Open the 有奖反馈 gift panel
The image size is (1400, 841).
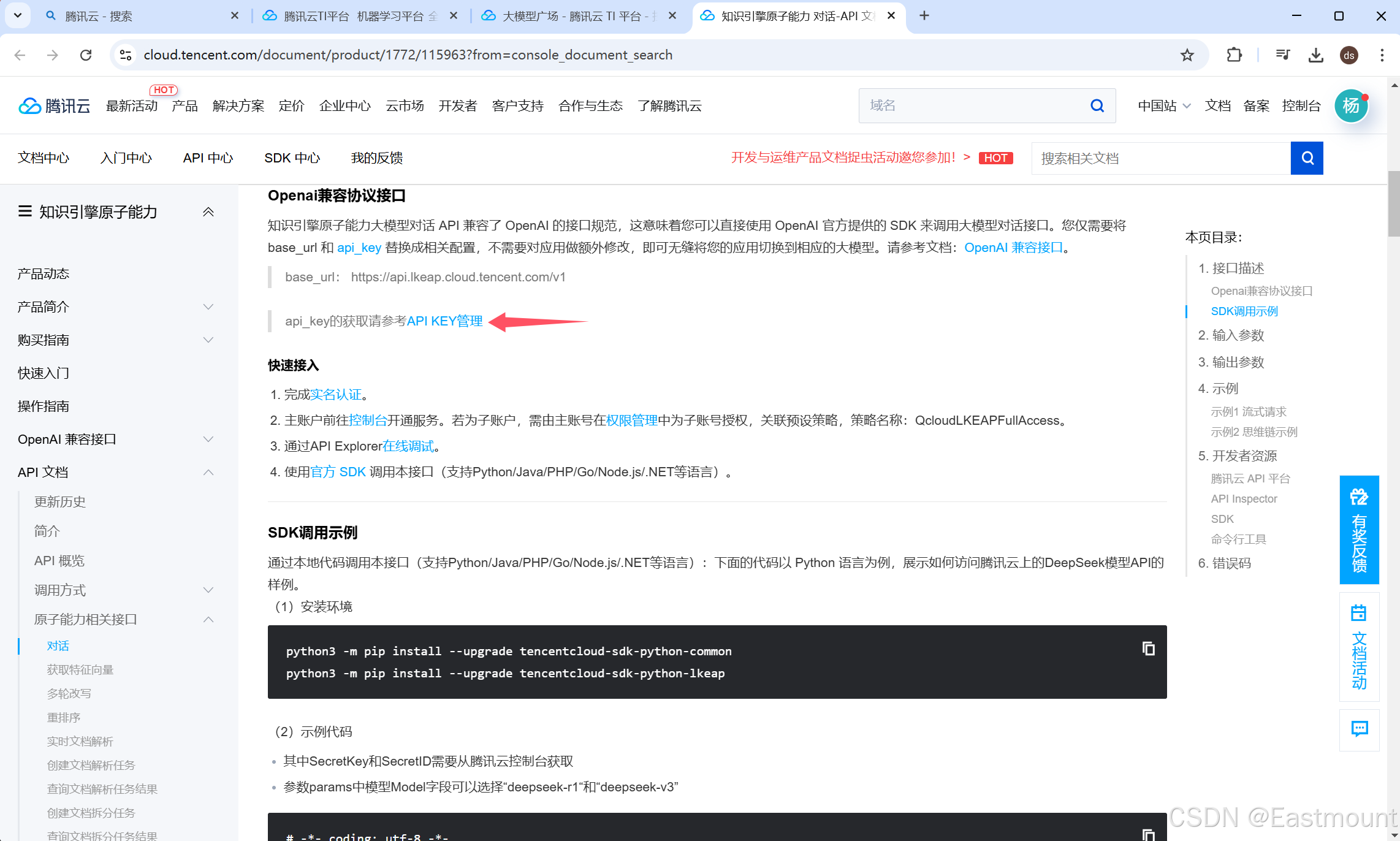(x=1359, y=530)
